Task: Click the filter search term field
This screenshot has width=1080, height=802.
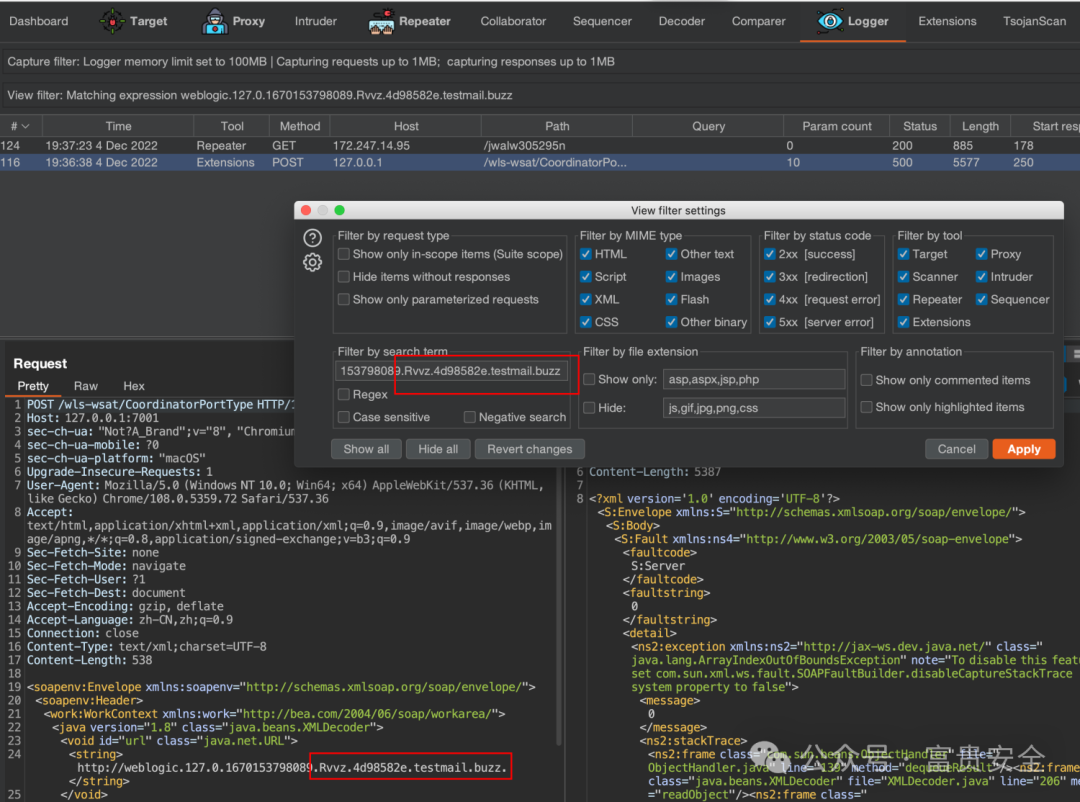Action: 452,371
